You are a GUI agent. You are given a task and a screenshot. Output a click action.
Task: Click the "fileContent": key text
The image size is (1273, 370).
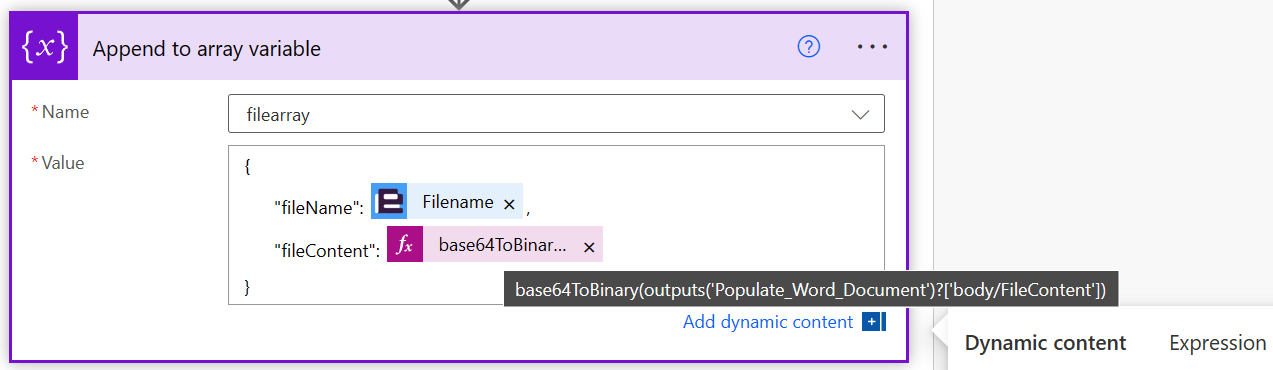[327, 250]
